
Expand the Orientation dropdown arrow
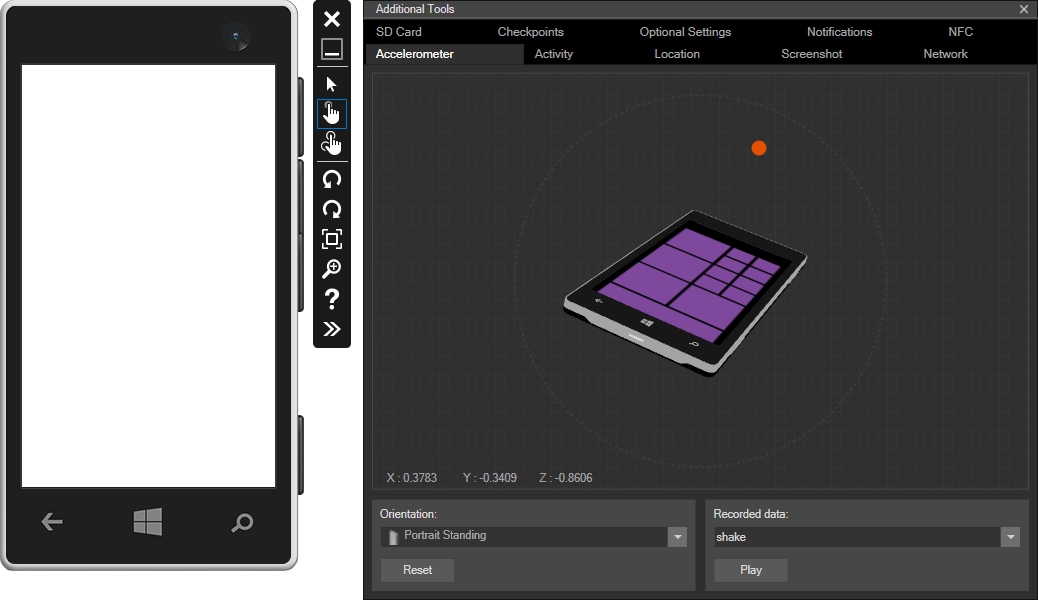point(677,537)
